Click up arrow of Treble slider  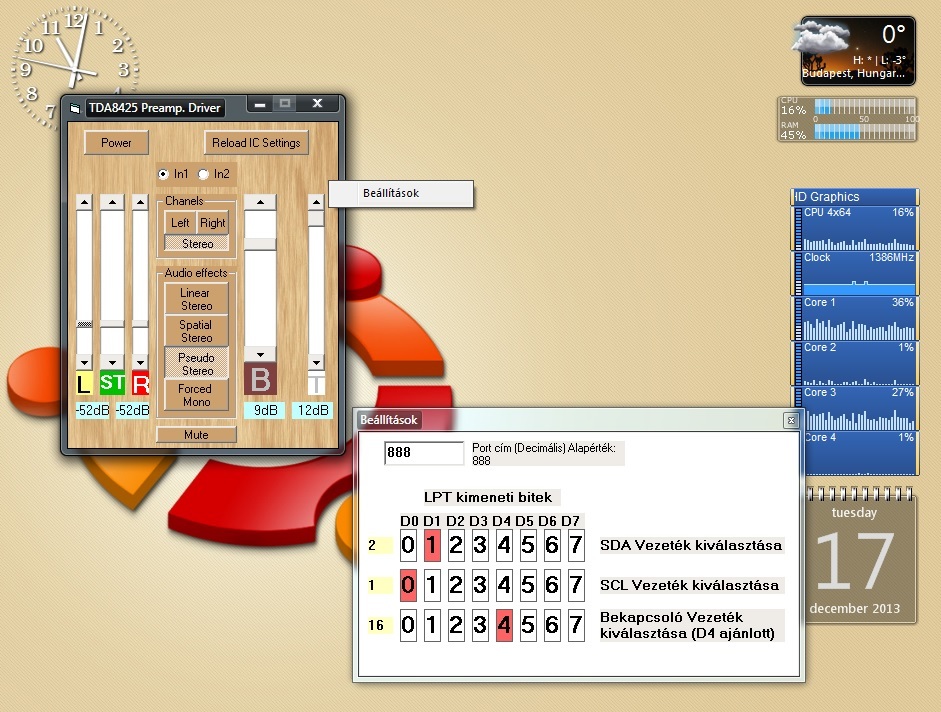[x=316, y=202]
